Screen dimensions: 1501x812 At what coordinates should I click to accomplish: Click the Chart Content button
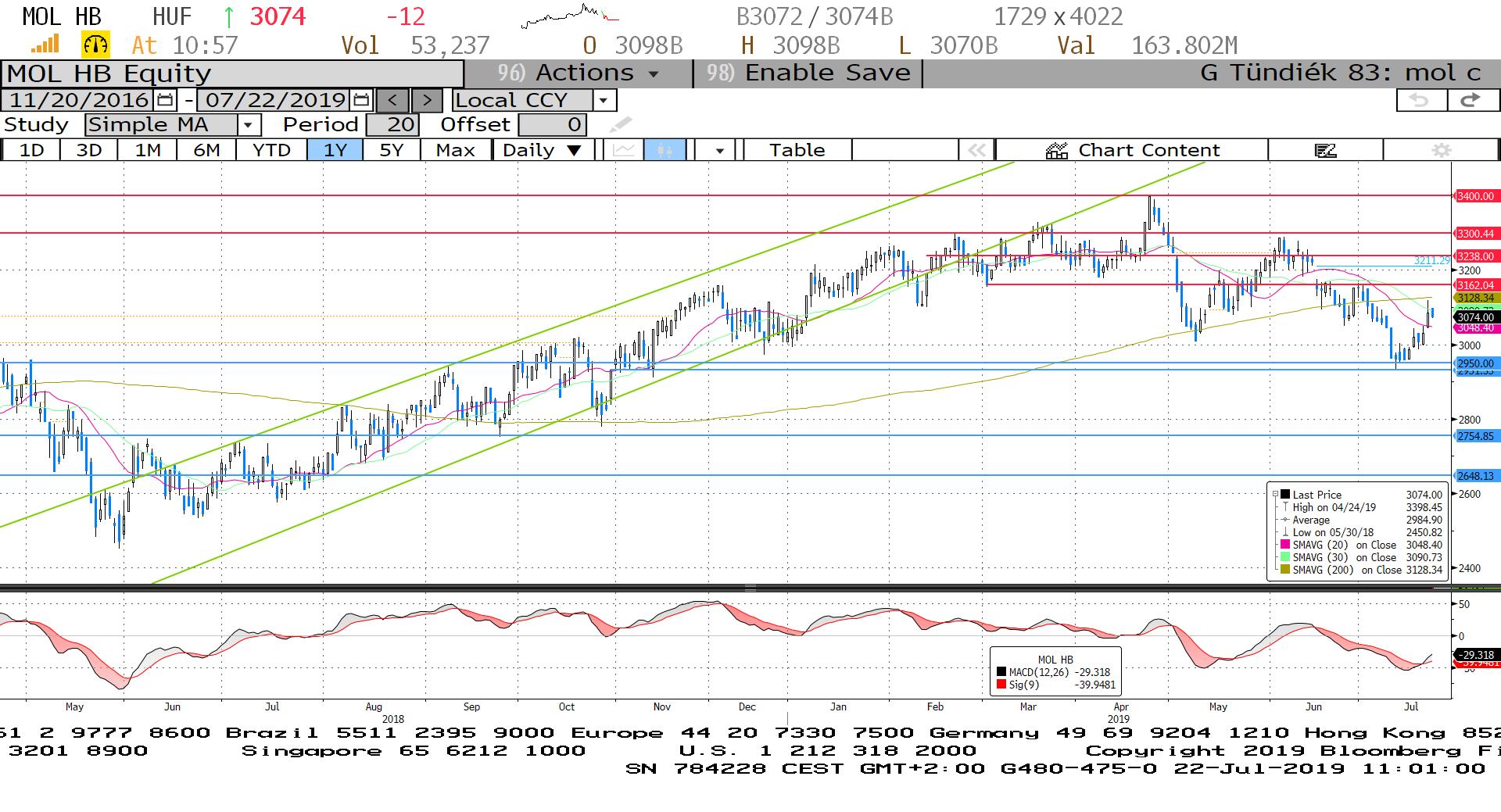[1132, 150]
